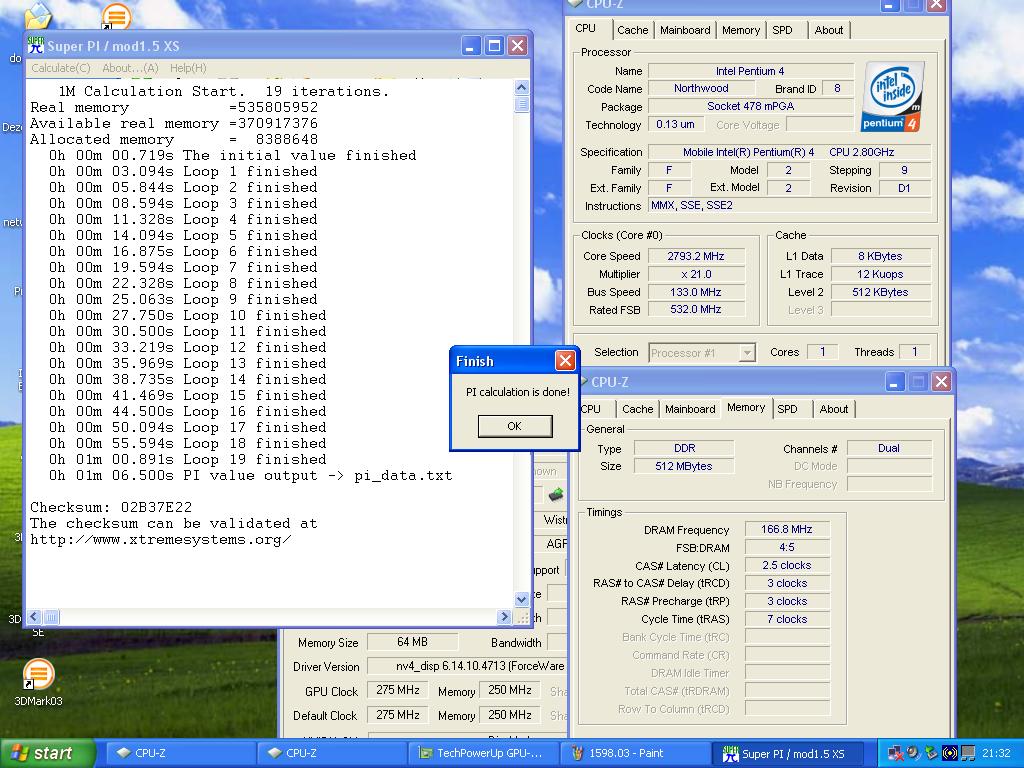The image size is (1024, 768).
Task: Click the Core Speed value 2793.2 MHz
Action: 696,256
